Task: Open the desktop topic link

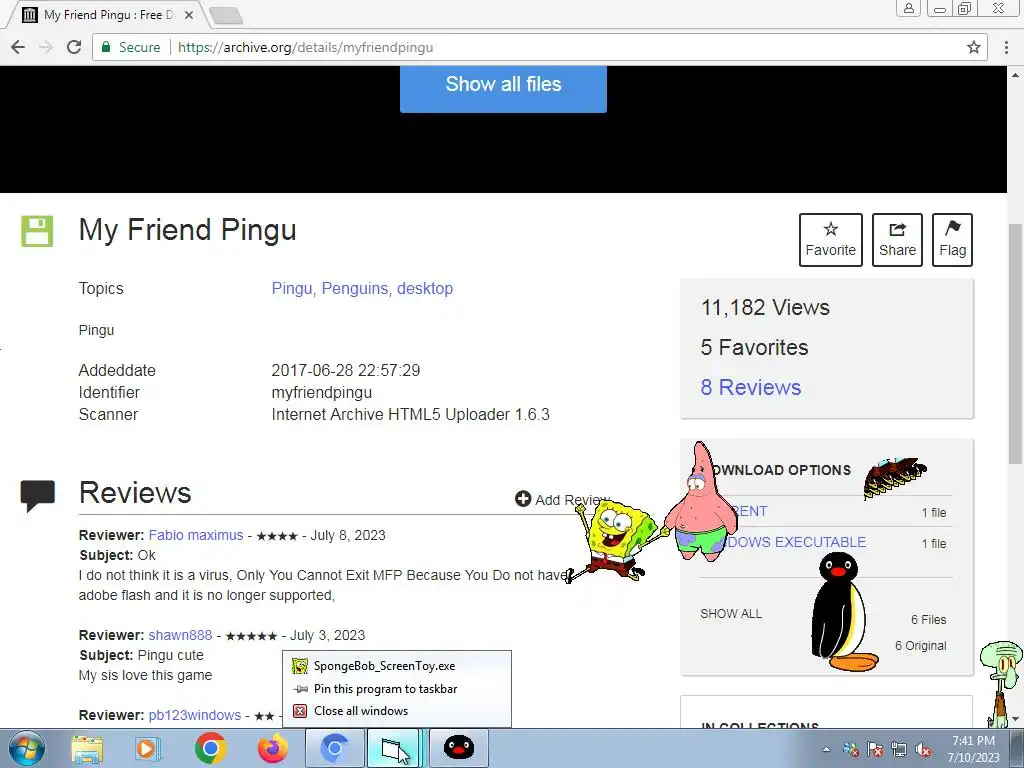Action: tap(425, 288)
